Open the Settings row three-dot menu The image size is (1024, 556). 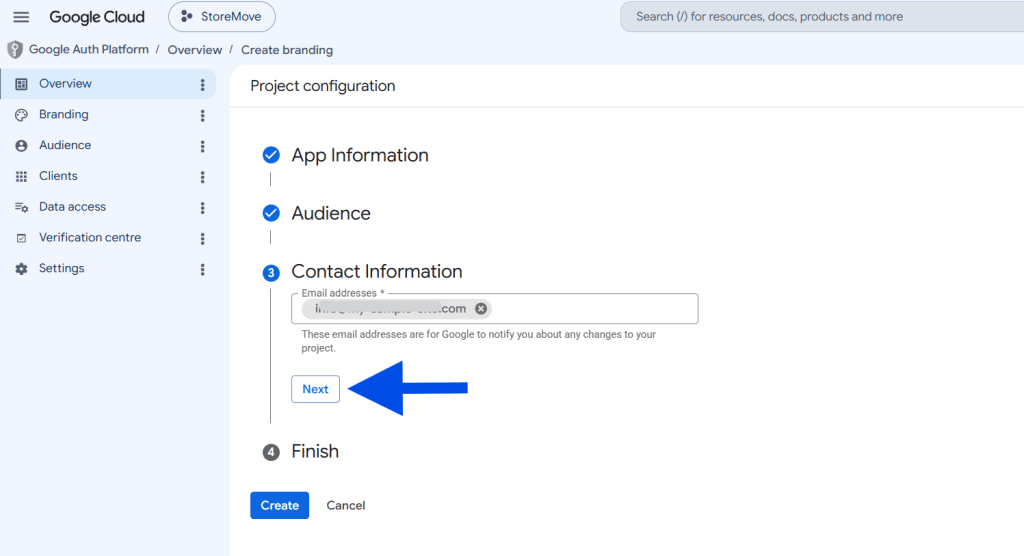[202, 269]
